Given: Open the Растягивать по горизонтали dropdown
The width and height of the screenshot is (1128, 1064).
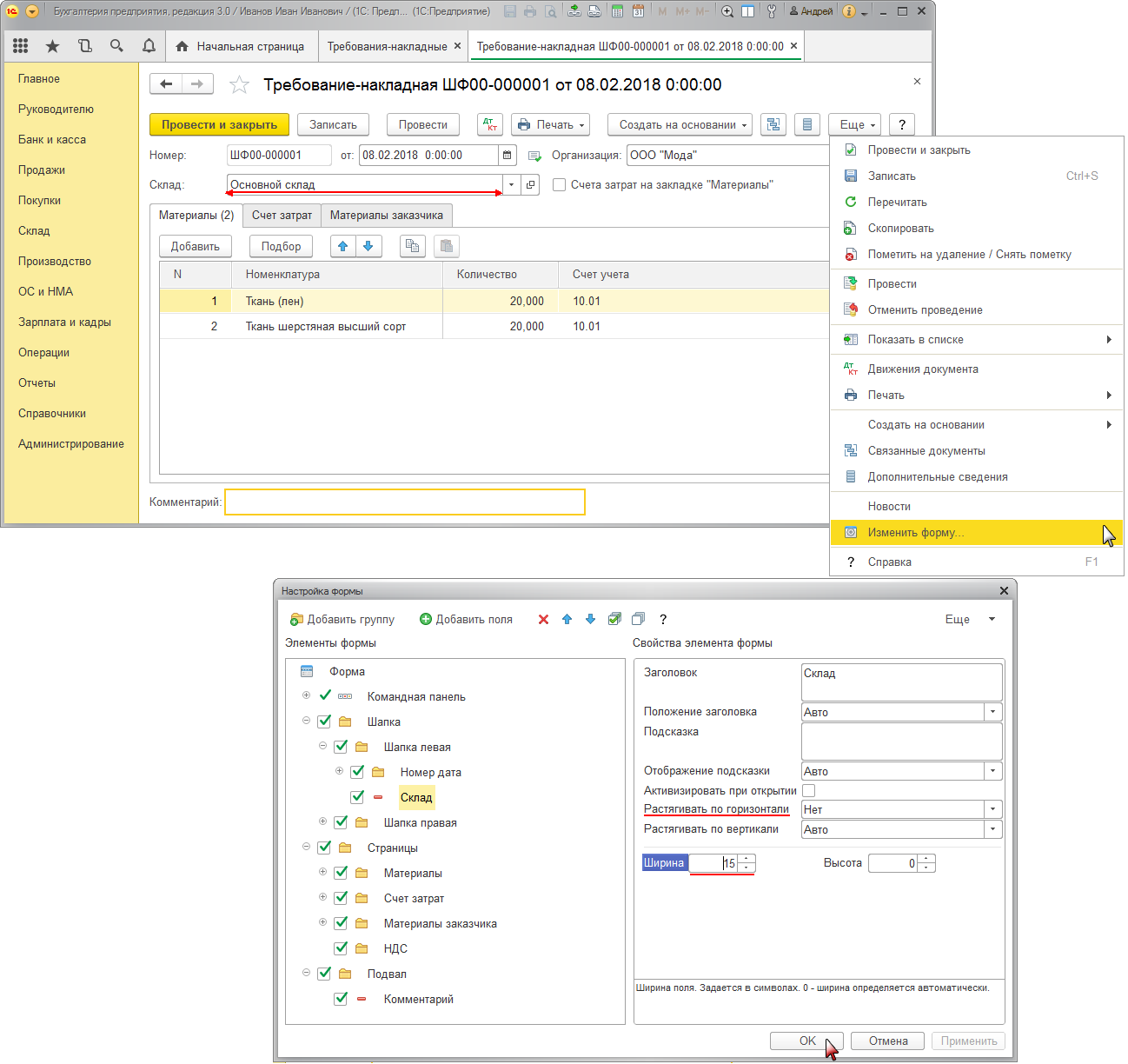Looking at the screenshot, I should 992,809.
